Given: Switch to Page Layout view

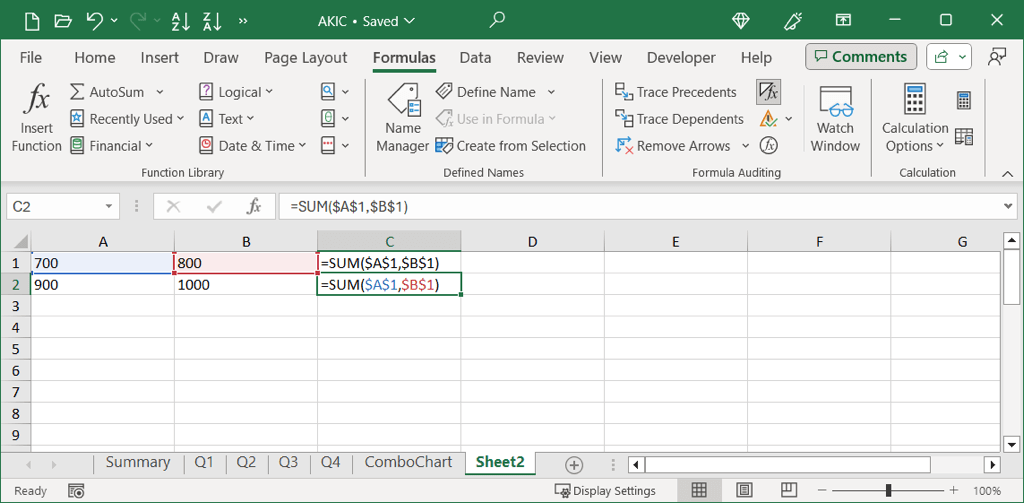Looking at the screenshot, I should [x=744, y=490].
